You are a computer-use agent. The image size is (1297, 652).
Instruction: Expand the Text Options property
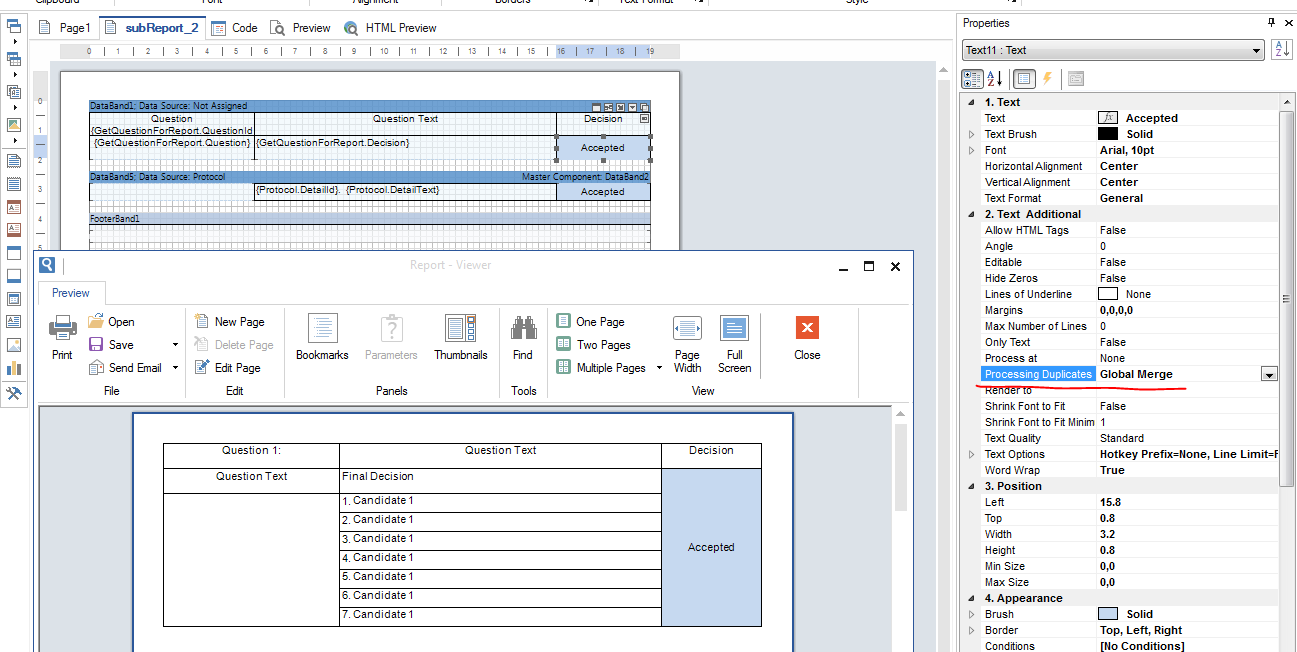tap(971, 454)
